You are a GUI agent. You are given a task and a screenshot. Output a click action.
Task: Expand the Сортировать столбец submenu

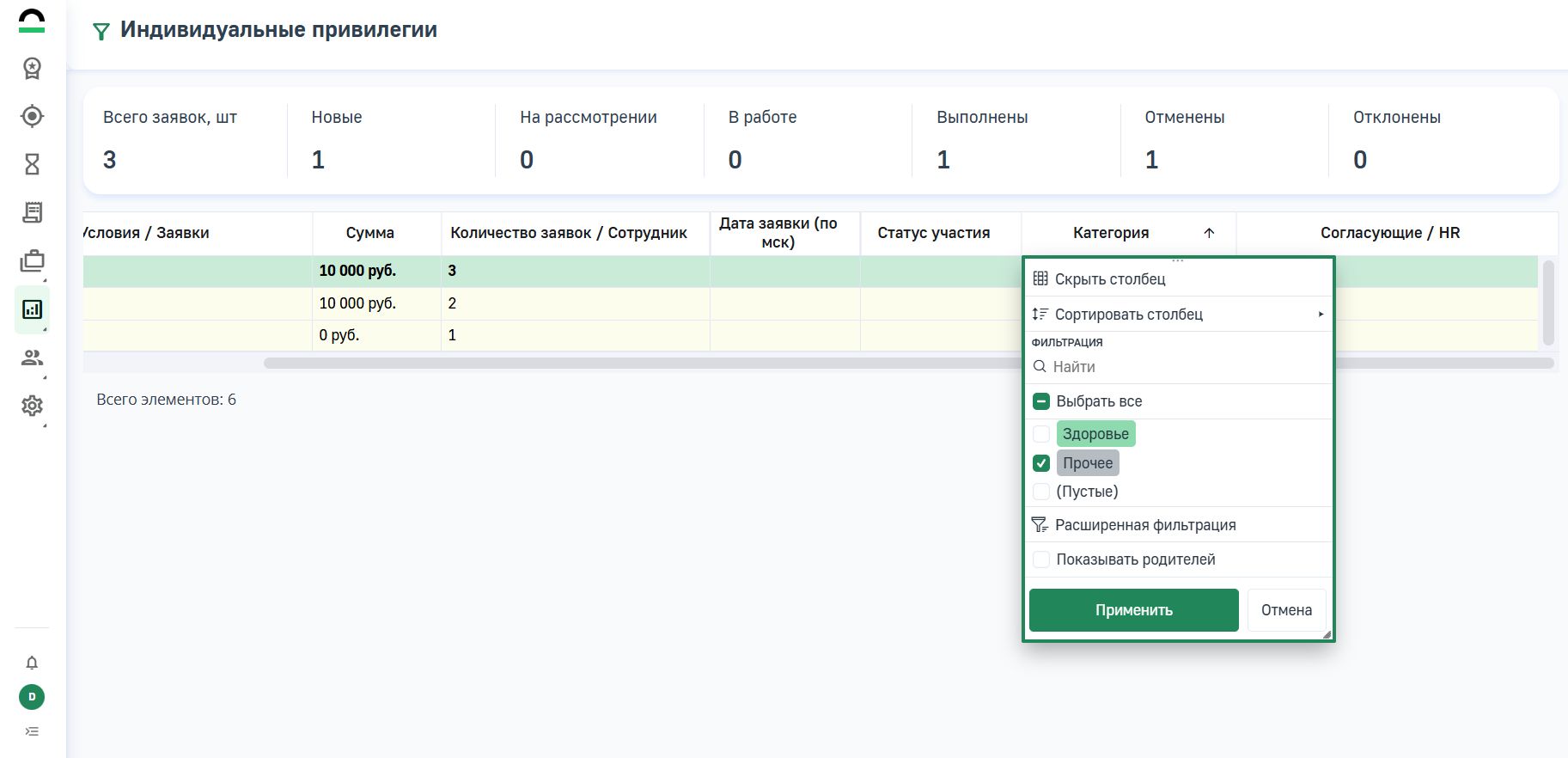click(x=1177, y=315)
